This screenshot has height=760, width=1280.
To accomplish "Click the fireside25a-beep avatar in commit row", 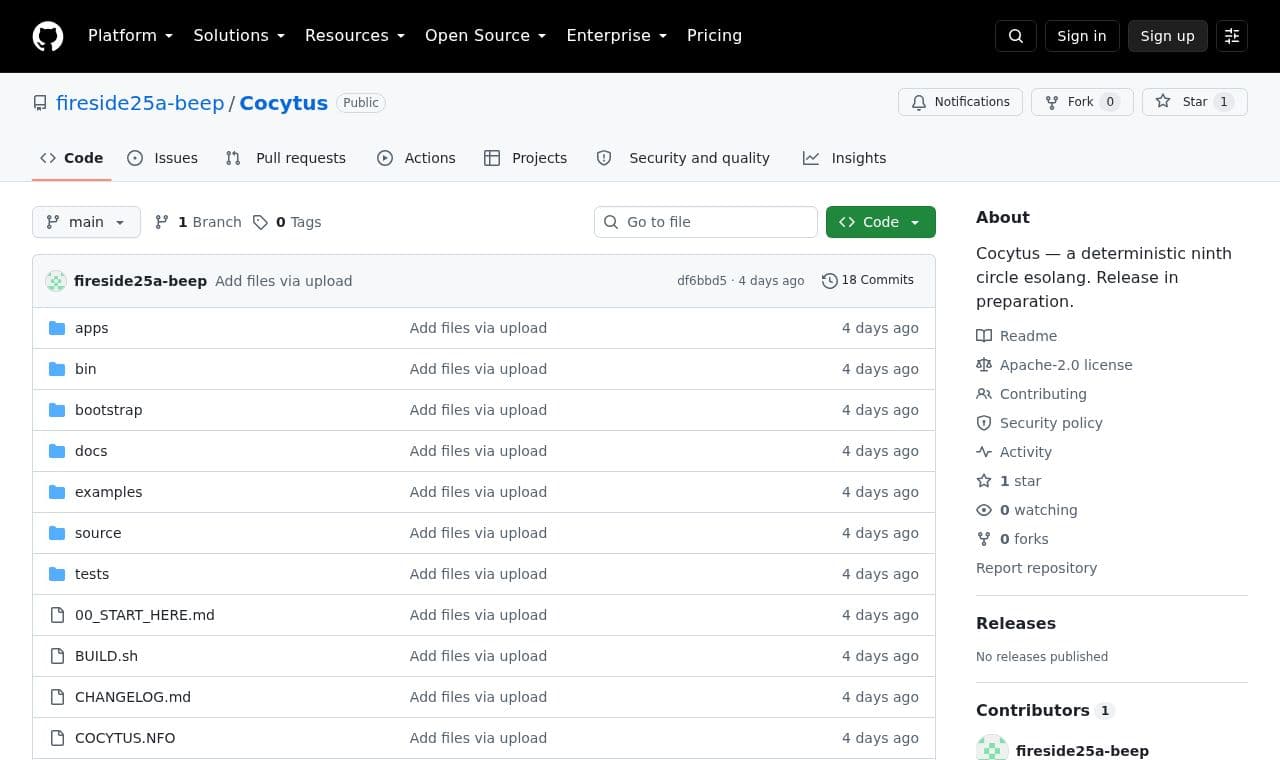I will [x=56, y=281].
